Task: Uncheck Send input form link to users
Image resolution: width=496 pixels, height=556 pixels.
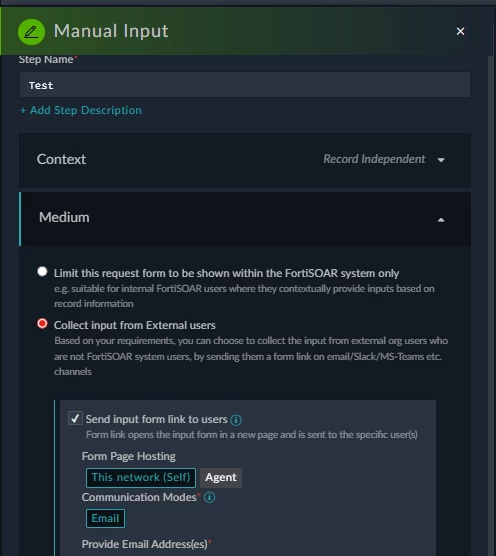Action: (75, 418)
